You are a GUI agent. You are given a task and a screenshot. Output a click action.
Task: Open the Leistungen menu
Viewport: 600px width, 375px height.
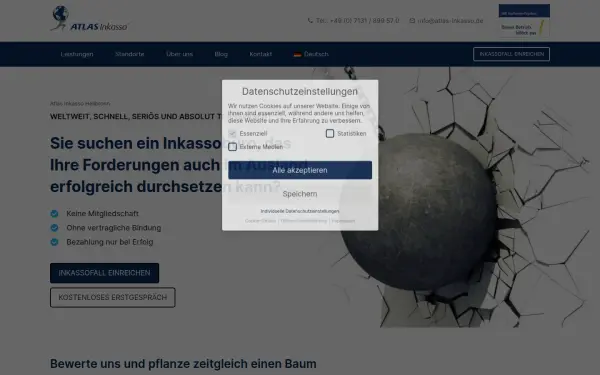pyautogui.click(x=77, y=54)
